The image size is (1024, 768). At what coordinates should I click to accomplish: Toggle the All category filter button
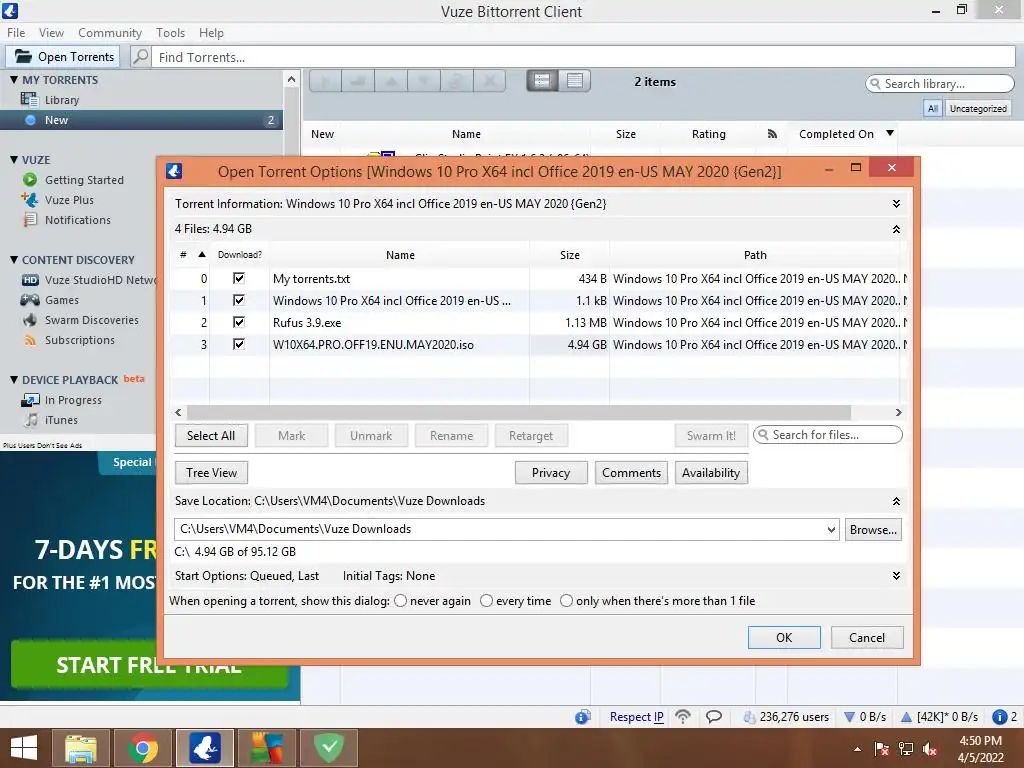[933, 108]
